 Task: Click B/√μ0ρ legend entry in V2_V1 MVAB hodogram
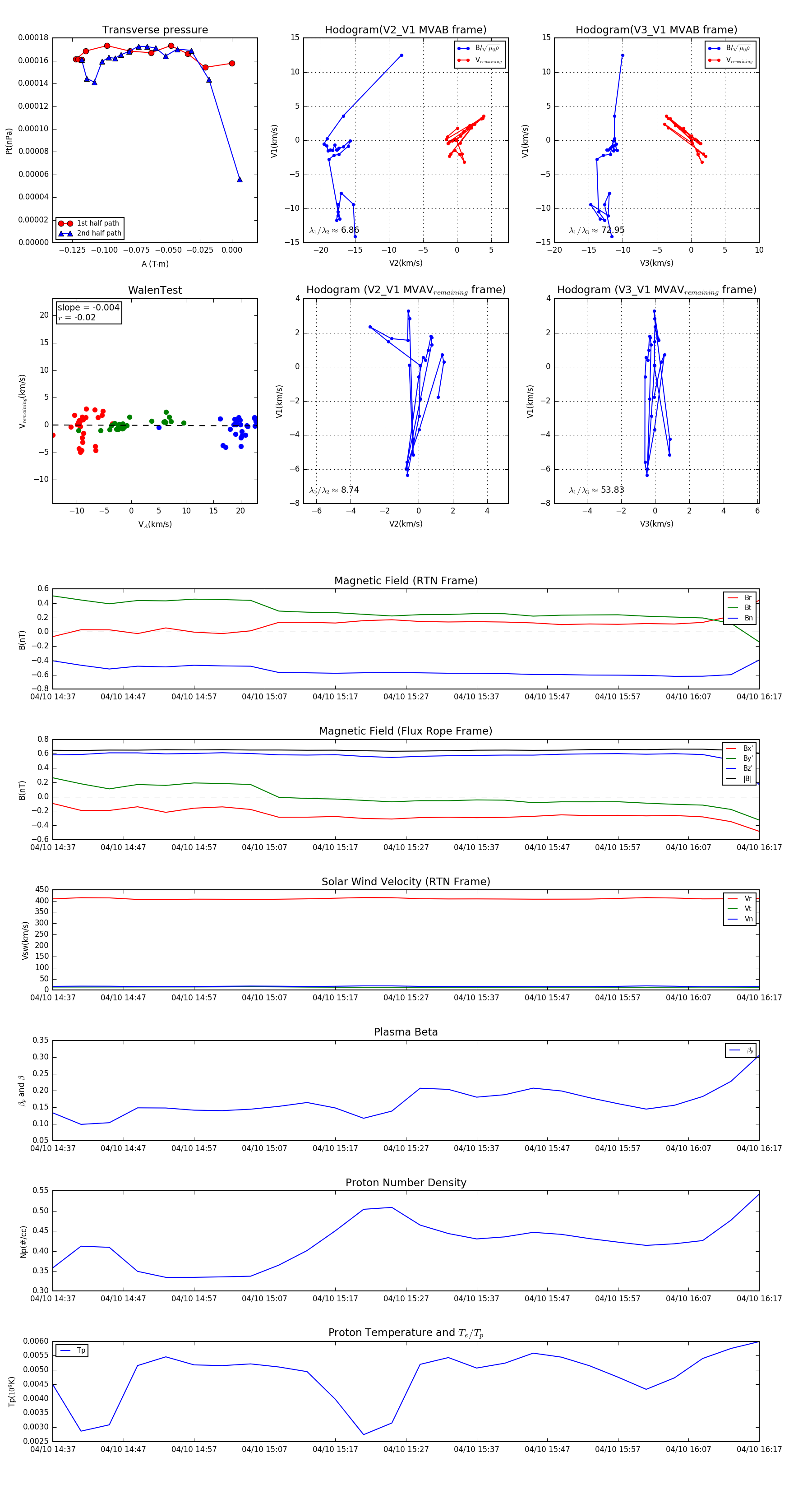click(480, 49)
